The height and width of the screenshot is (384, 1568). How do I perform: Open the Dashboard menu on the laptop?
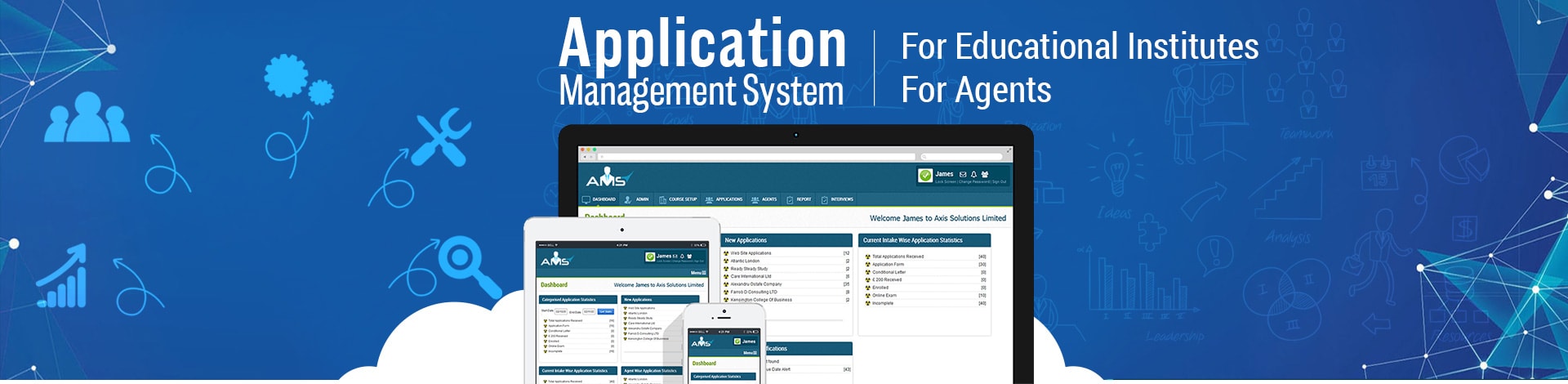click(x=599, y=199)
